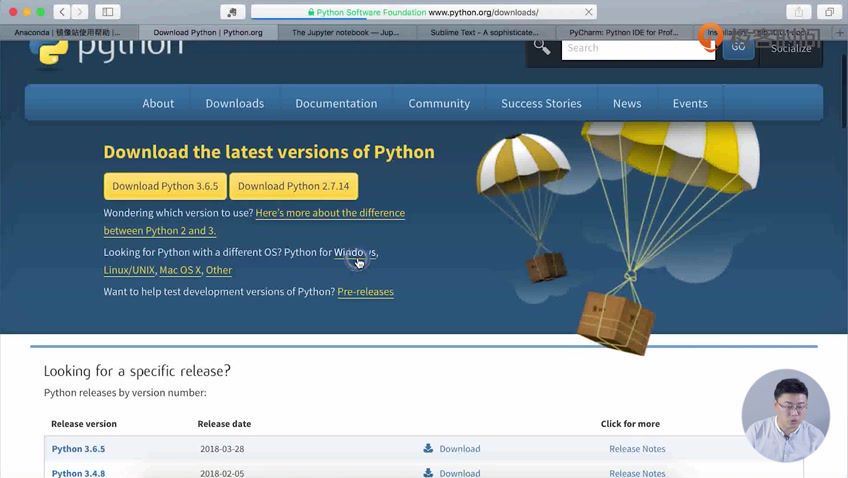Open the Events menu
This screenshot has height=478, width=848.
pyautogui.click(x=690, y=103)
